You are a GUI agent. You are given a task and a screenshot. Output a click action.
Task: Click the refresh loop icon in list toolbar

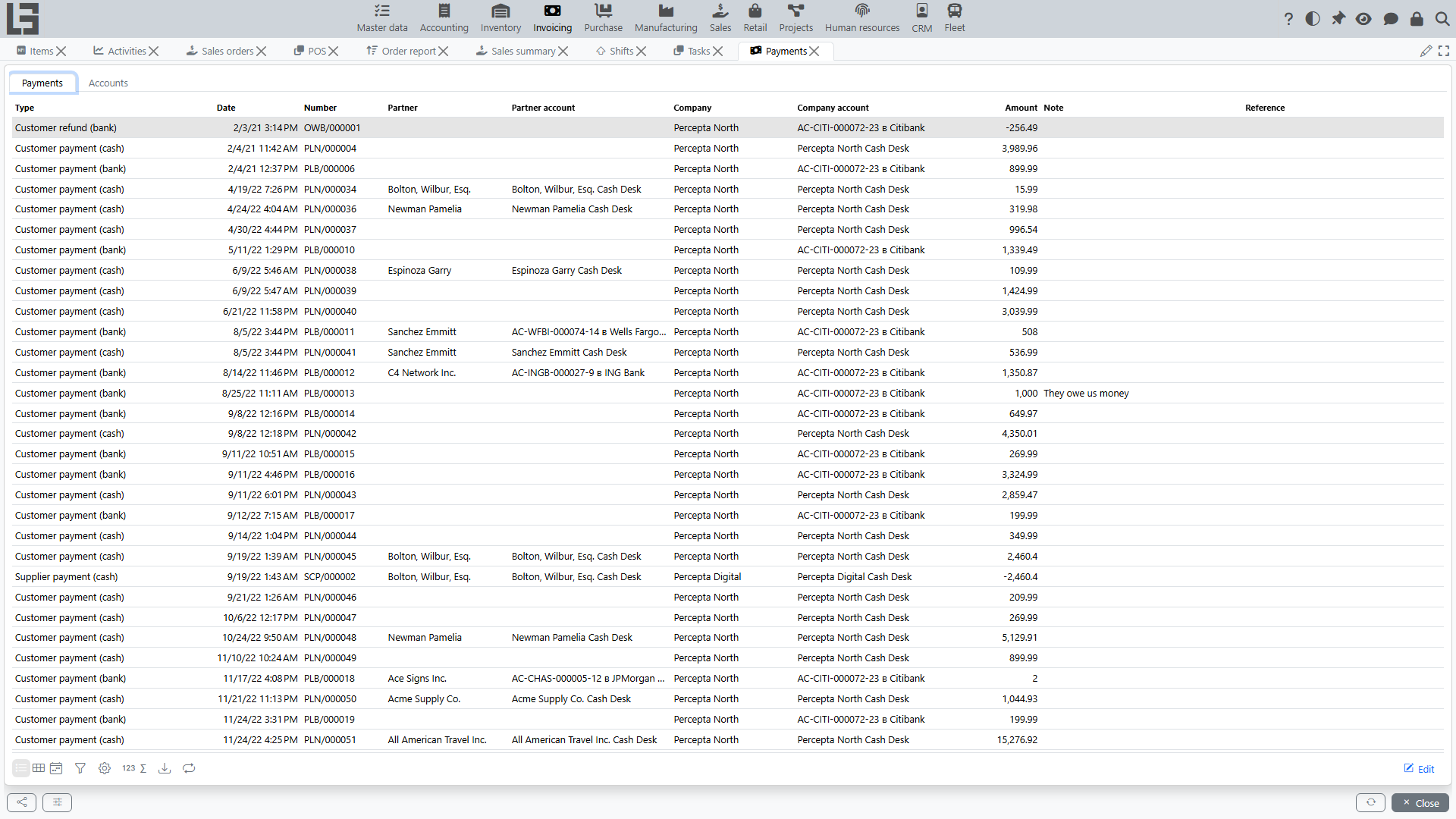click(189, 768)
